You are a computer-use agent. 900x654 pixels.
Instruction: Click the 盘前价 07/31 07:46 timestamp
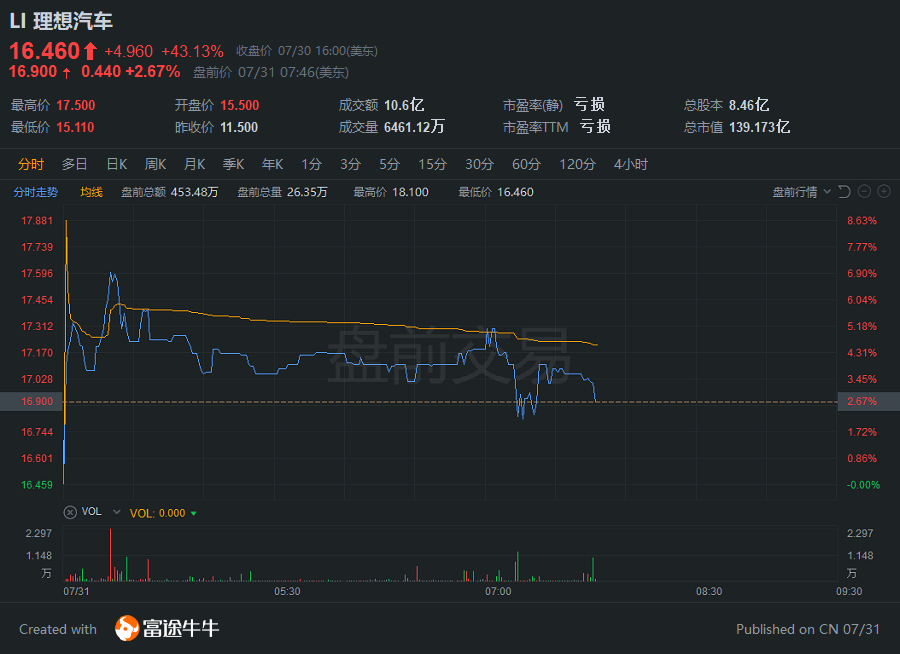[x=271, y=72]
